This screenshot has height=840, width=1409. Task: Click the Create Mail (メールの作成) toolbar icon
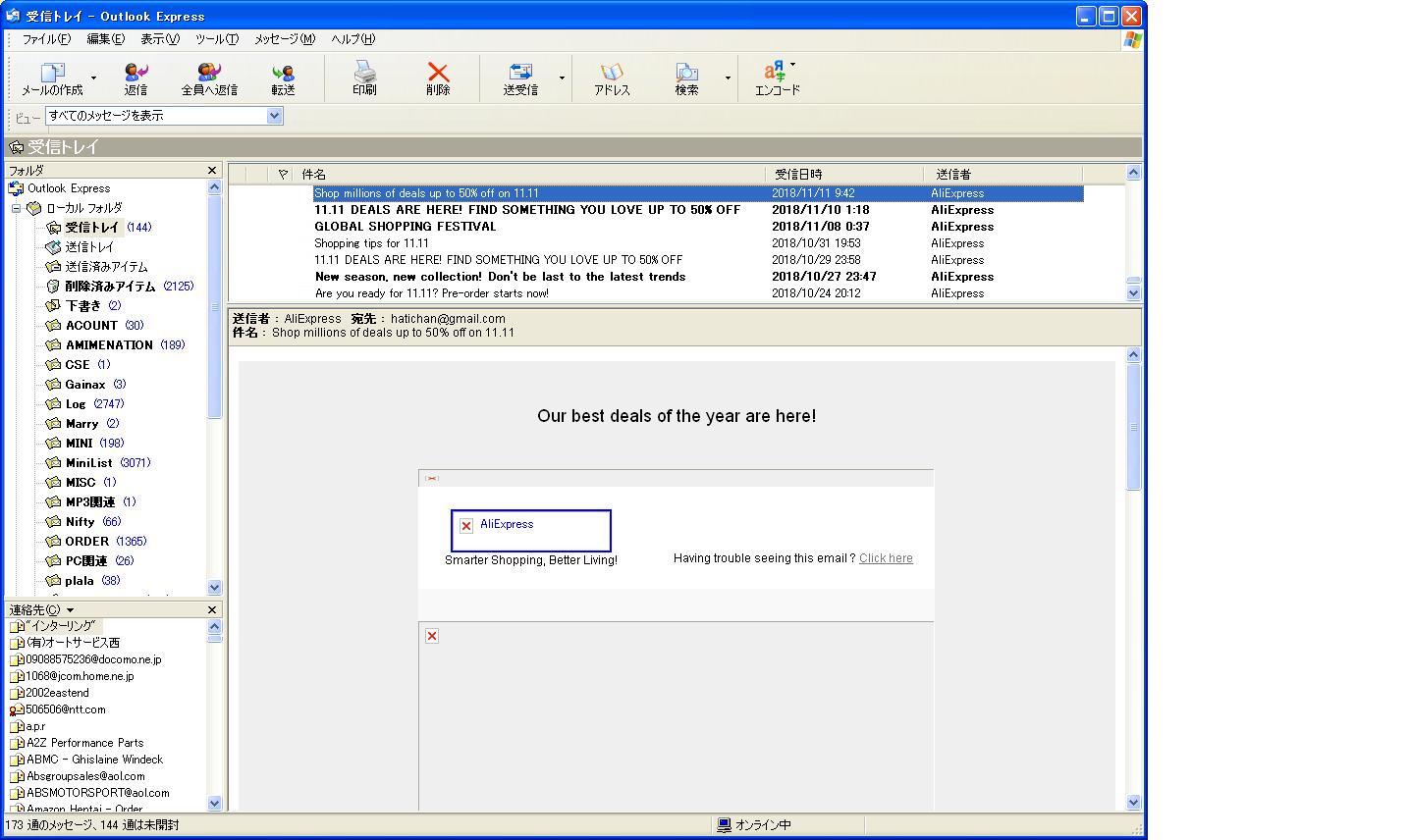click(x=52, y=73)
